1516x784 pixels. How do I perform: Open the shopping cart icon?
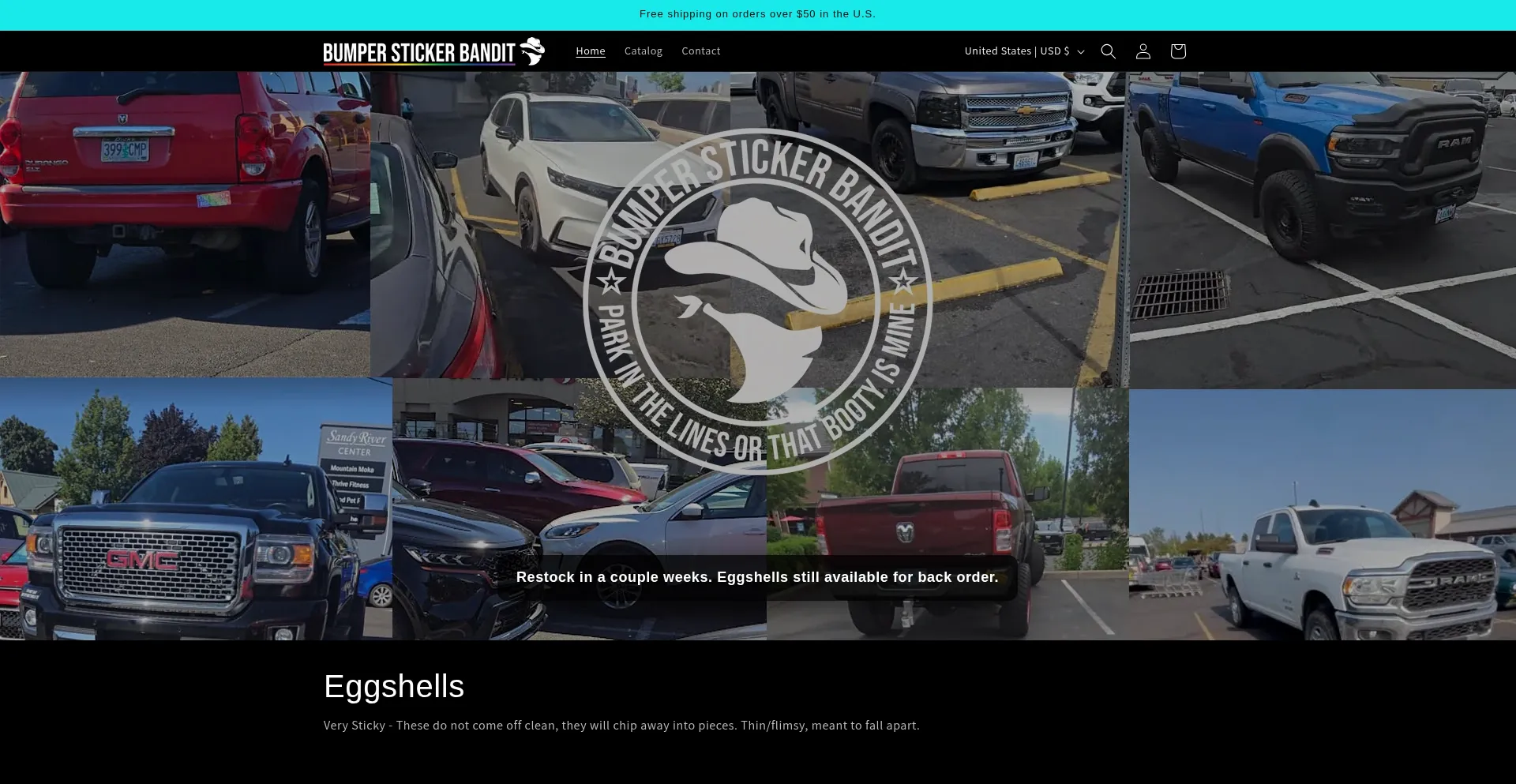click(x=1177, y=51)
